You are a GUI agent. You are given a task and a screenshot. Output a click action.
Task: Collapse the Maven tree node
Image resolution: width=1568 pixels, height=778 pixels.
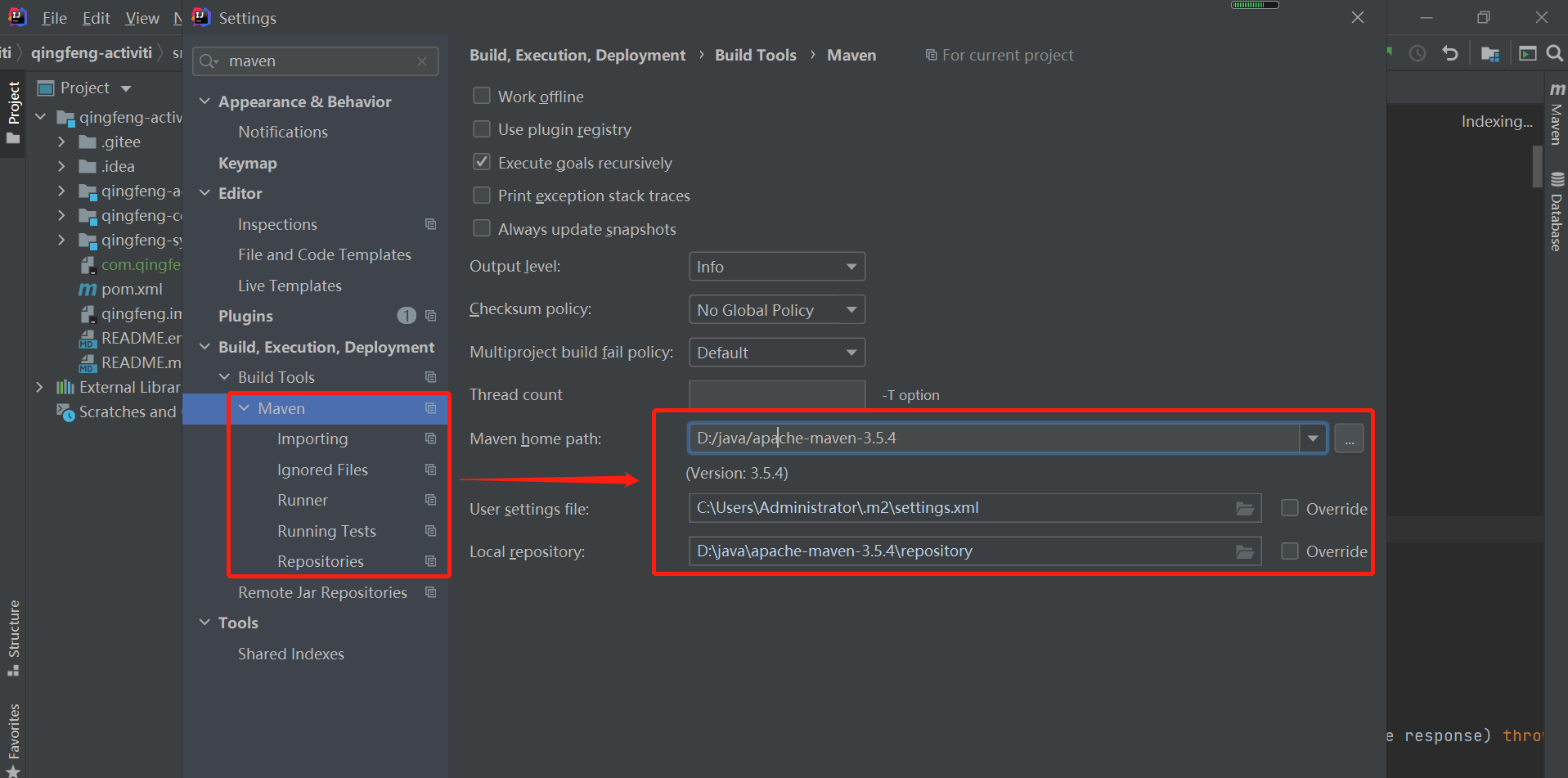244,407
